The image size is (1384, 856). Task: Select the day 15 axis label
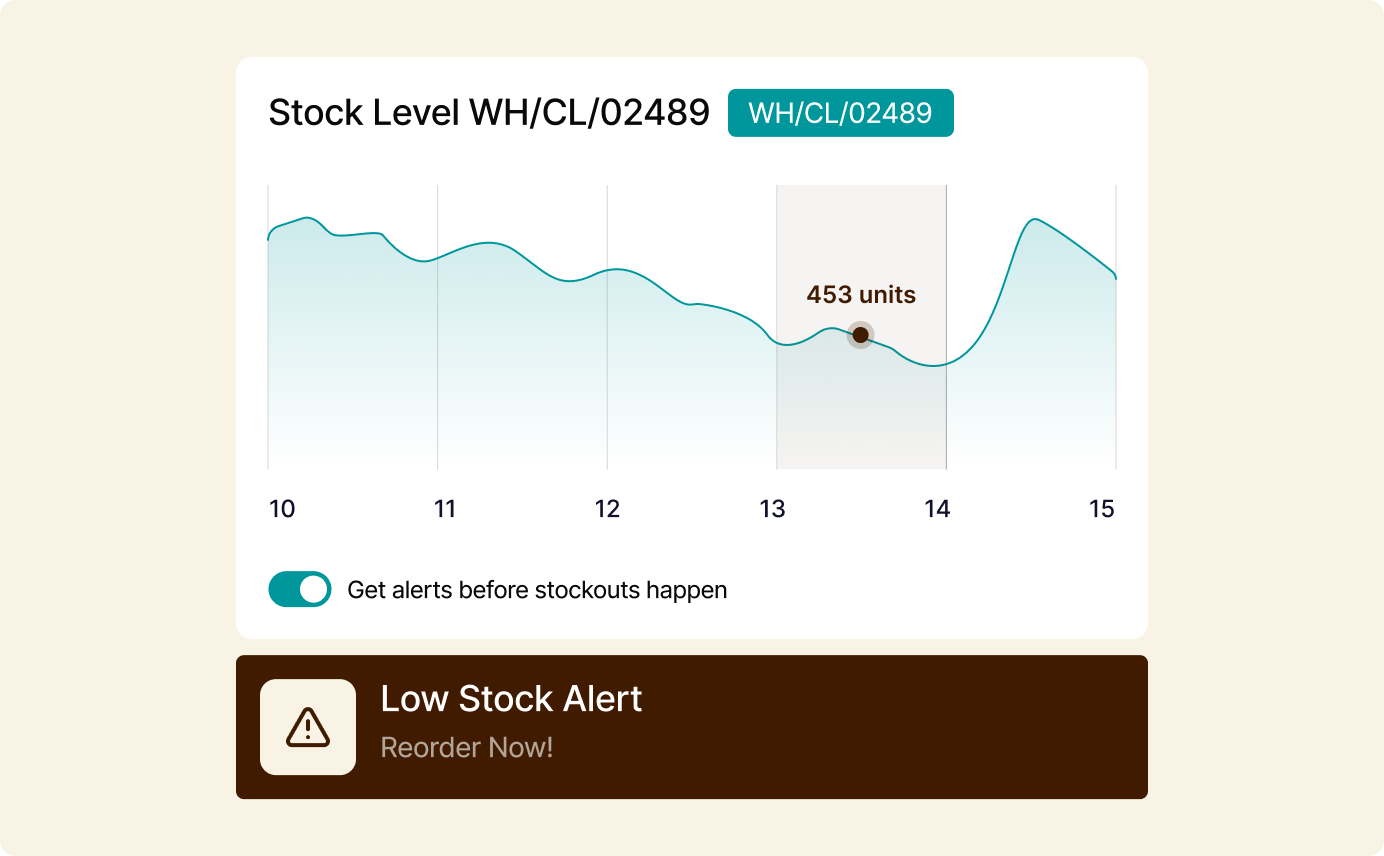click(1102, 509)
